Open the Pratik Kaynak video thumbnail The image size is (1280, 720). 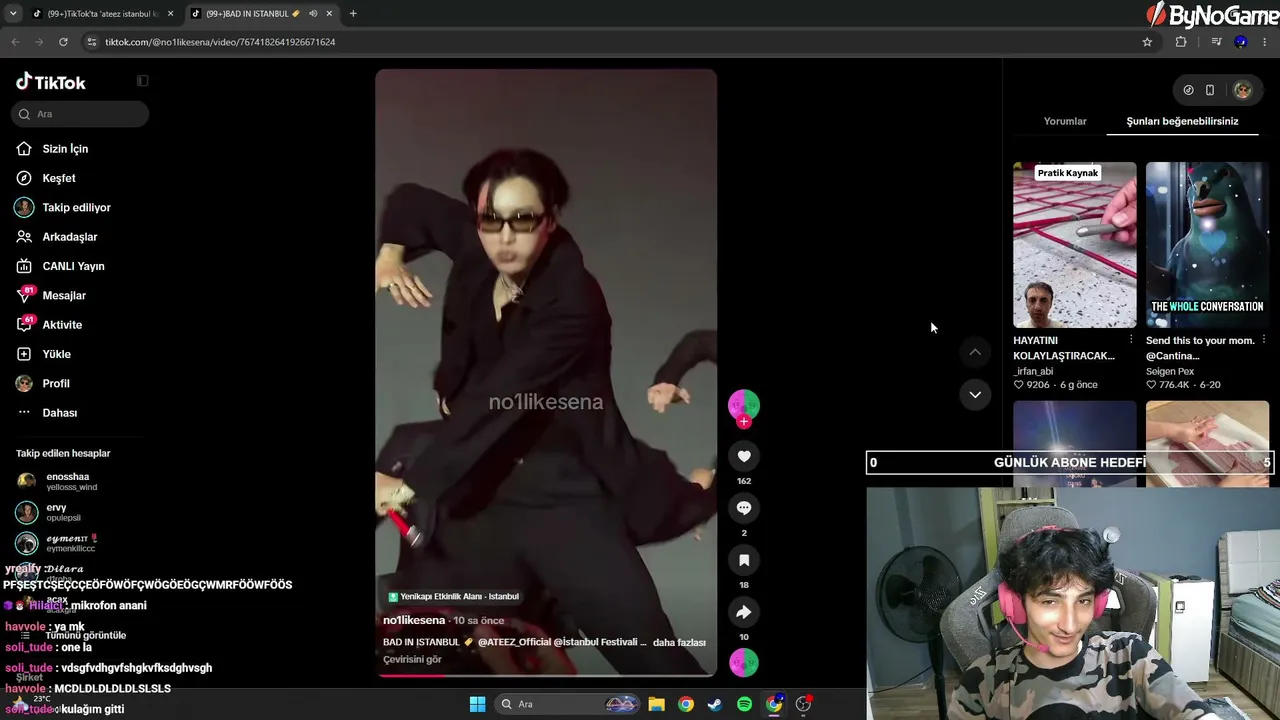(x=1075, y=245)
